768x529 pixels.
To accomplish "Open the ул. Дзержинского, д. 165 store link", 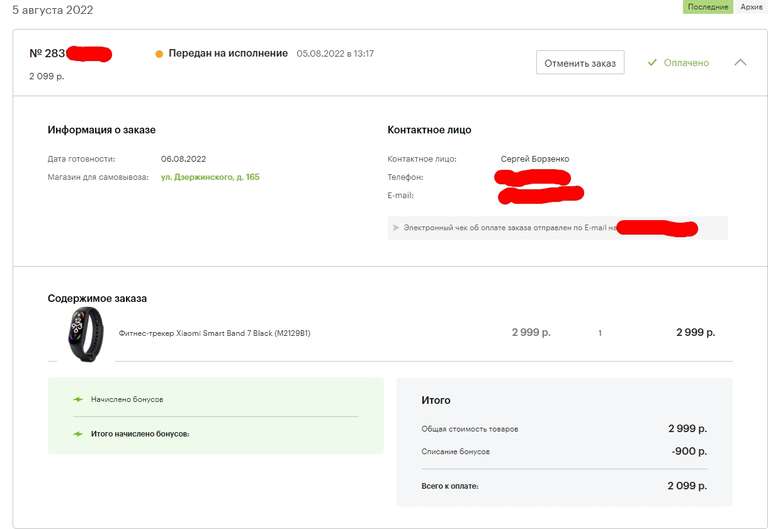I will click(x=210, y=177).
